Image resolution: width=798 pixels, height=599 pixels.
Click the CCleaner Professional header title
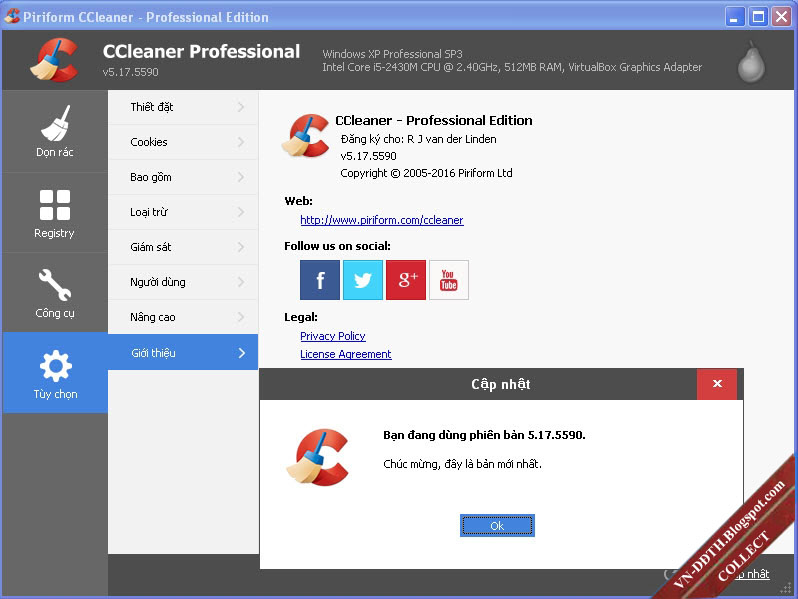201,51
